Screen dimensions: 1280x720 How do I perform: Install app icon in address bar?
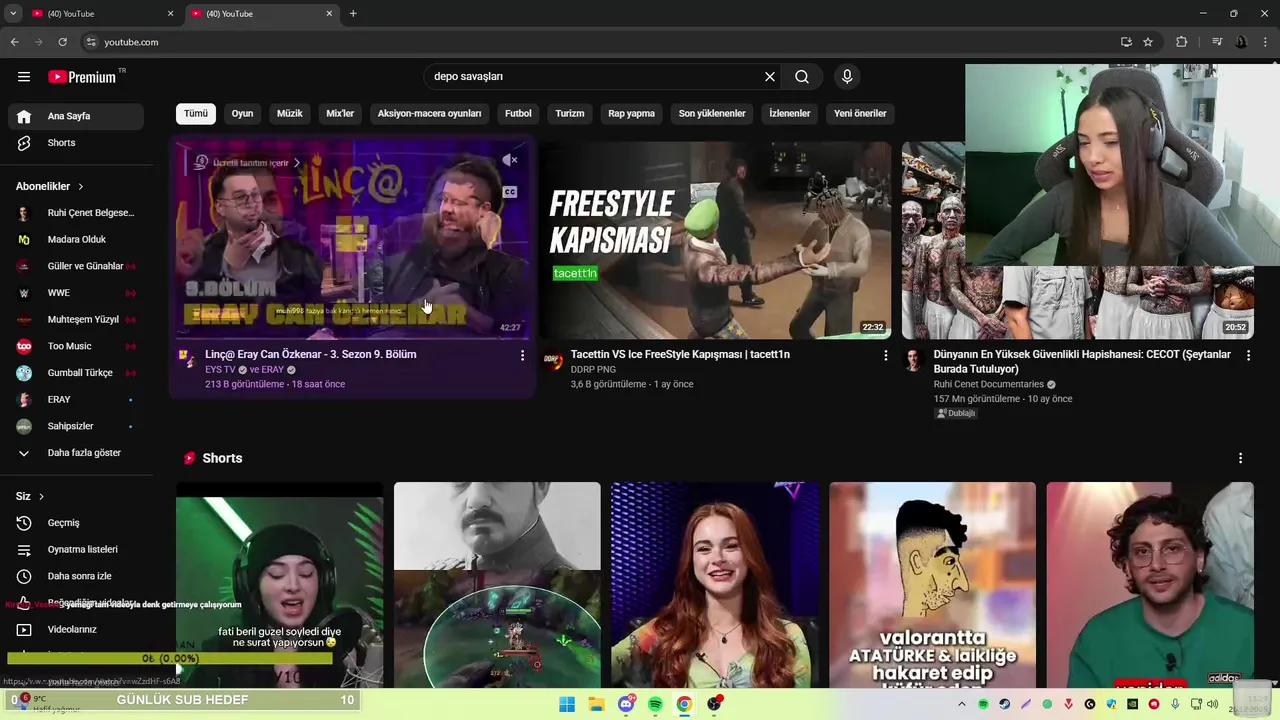tap(1126, 42)
